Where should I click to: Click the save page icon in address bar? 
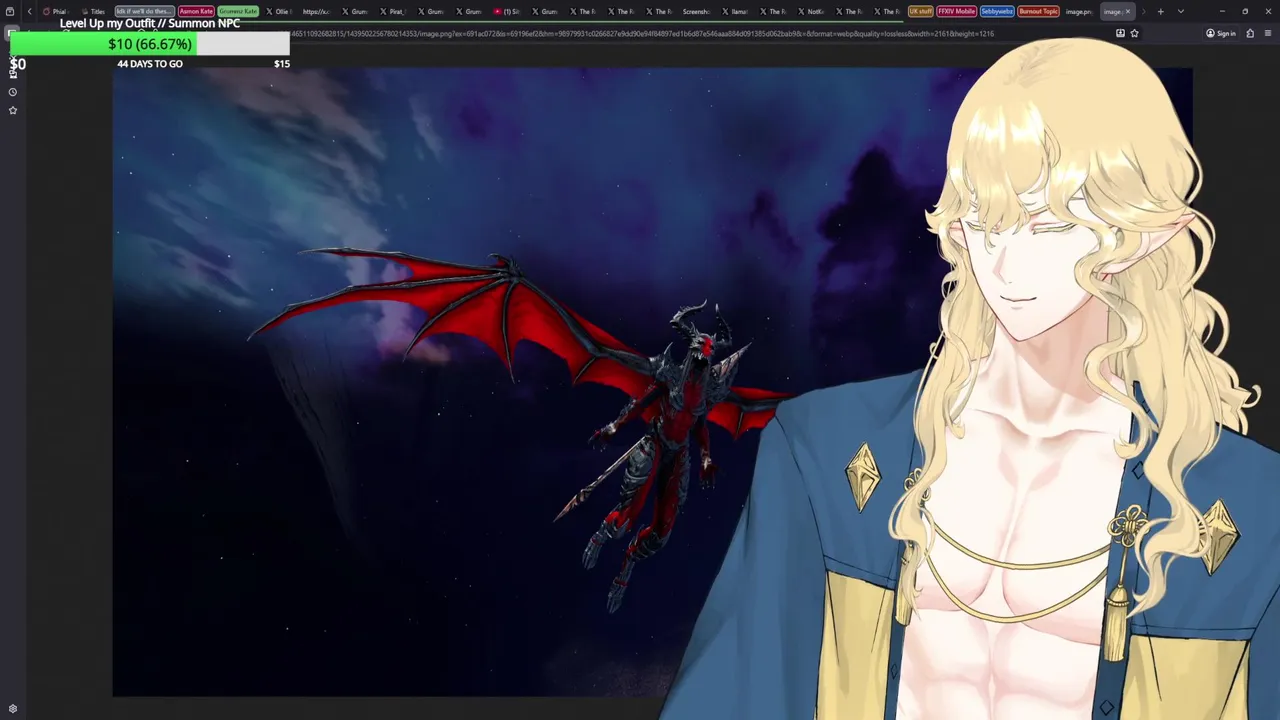[1120, 33]
